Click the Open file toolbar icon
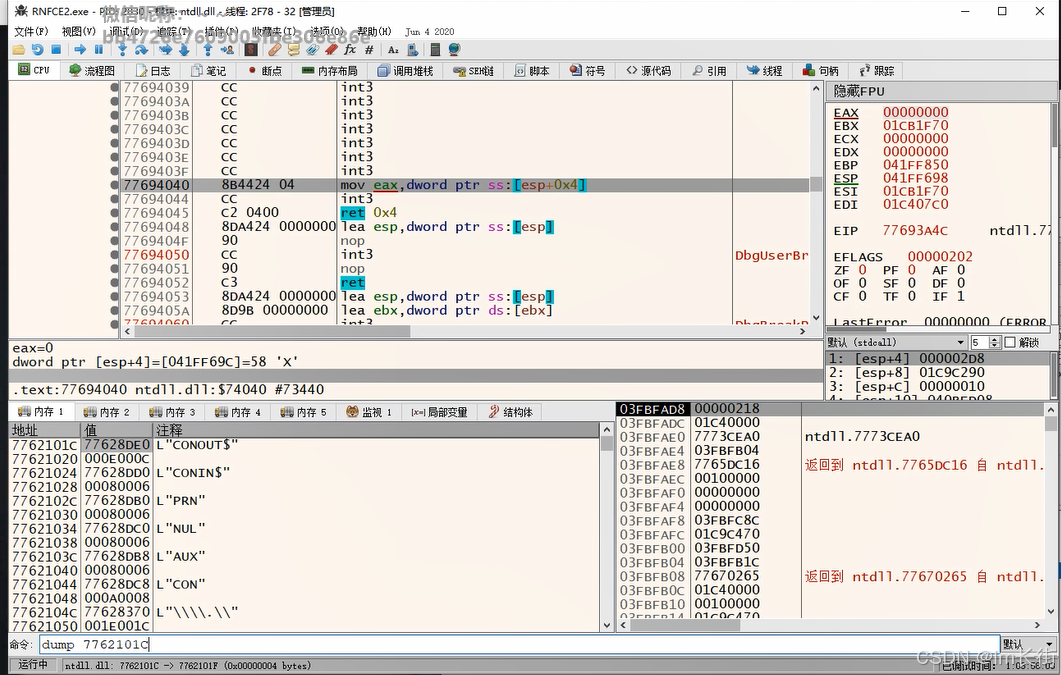The width and height of the screenshot is (1061, 675). coord(18,49)
